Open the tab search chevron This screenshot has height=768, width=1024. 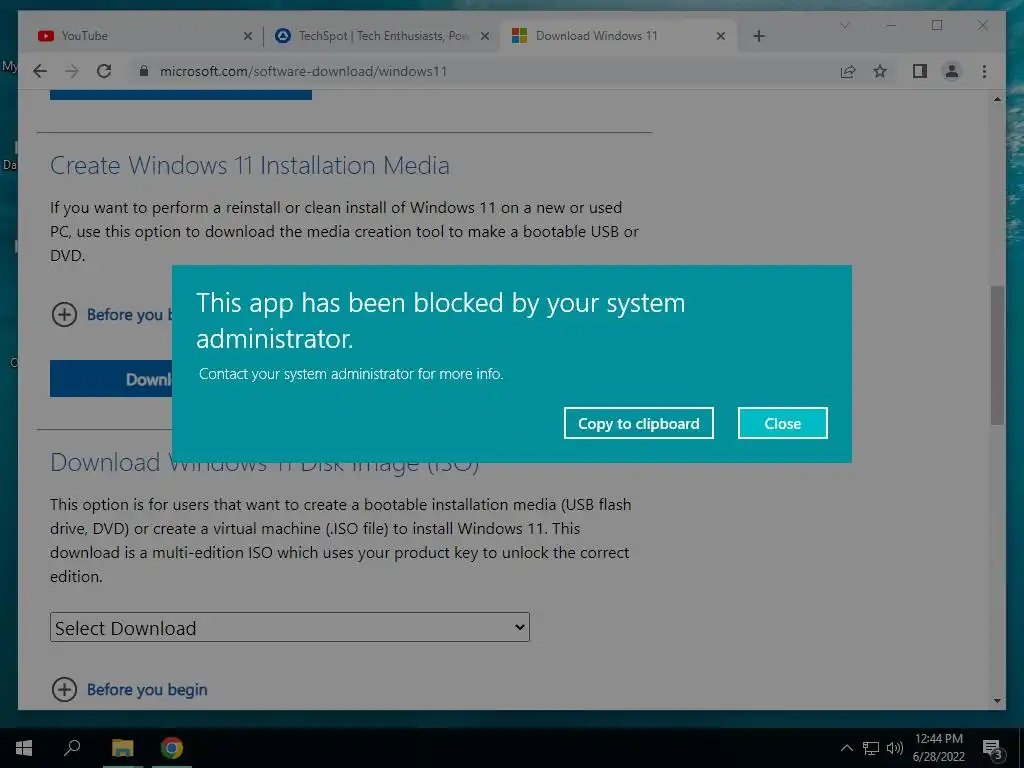click(844, 25)
